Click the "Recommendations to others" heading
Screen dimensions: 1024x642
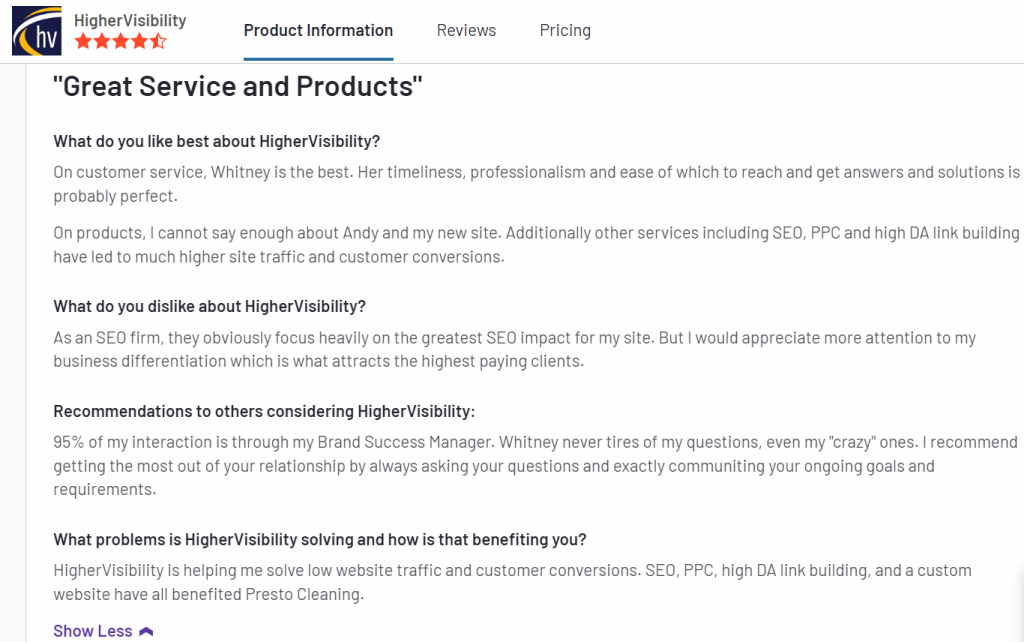[264, 411]
